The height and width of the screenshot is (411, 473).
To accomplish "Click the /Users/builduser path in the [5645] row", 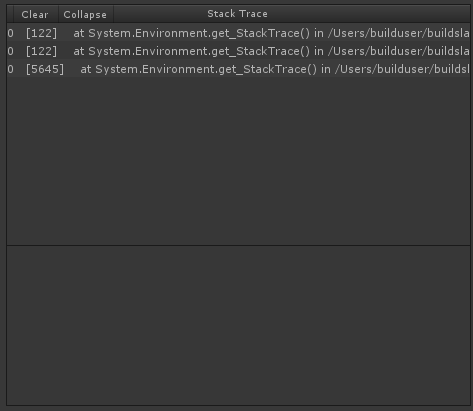I will pos(383,69).
